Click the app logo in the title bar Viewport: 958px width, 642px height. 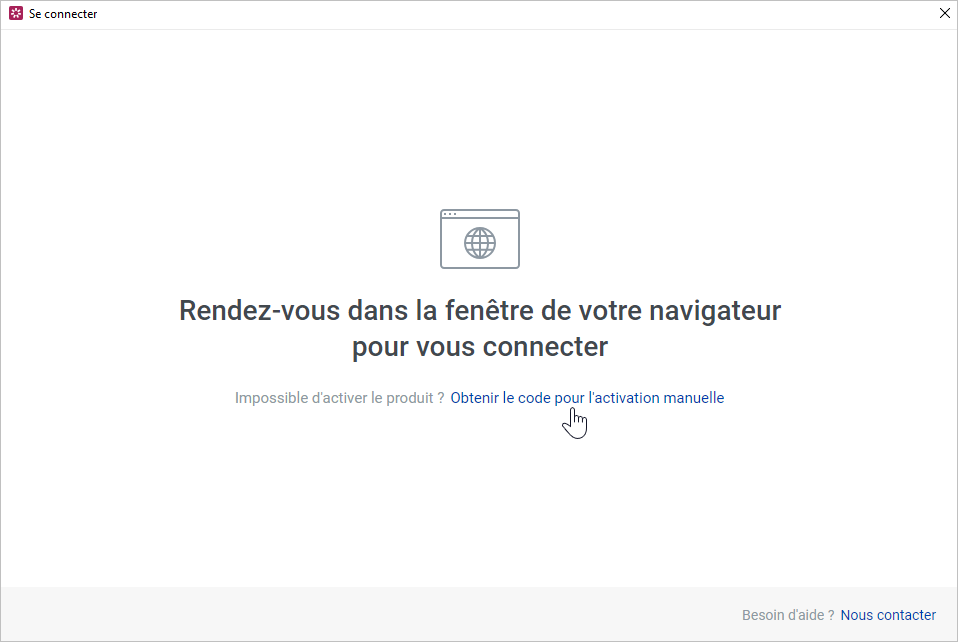tap(15, 14)
